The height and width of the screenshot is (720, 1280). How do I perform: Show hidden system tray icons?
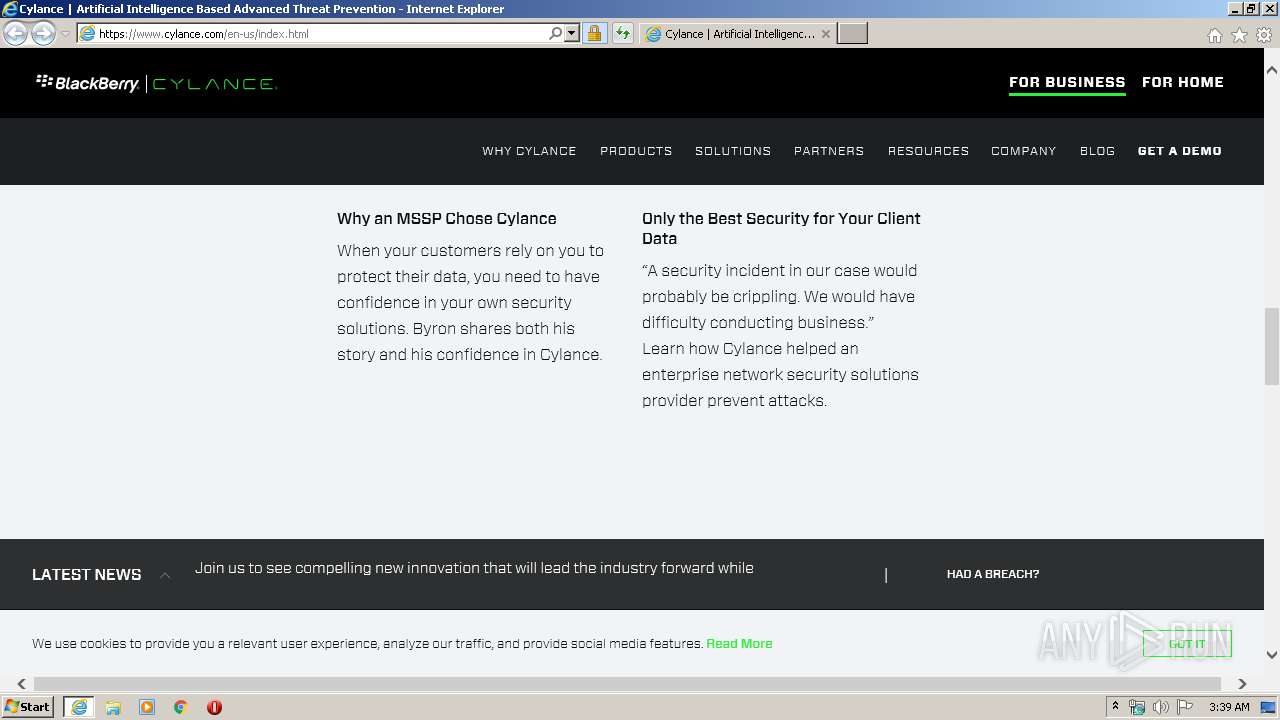tap(1115, 707)
